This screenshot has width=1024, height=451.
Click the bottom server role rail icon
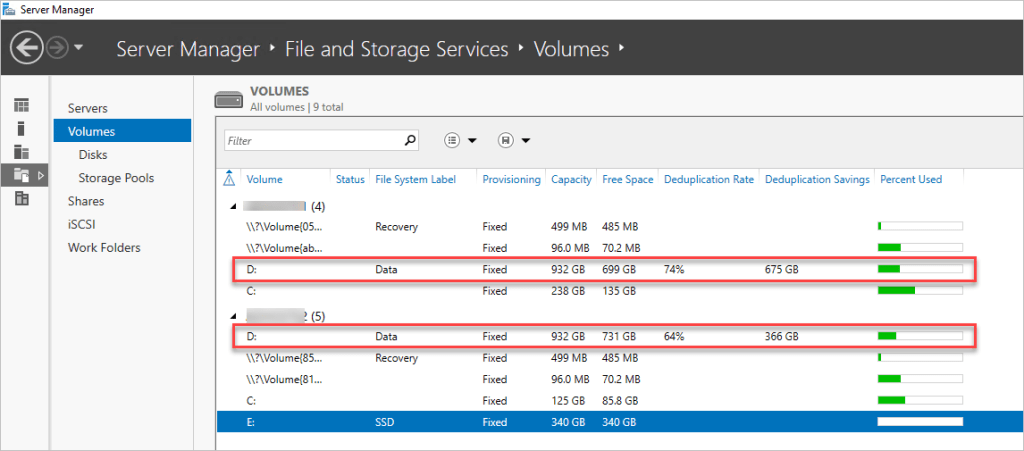pyautogui.click(x=21, y=199)
